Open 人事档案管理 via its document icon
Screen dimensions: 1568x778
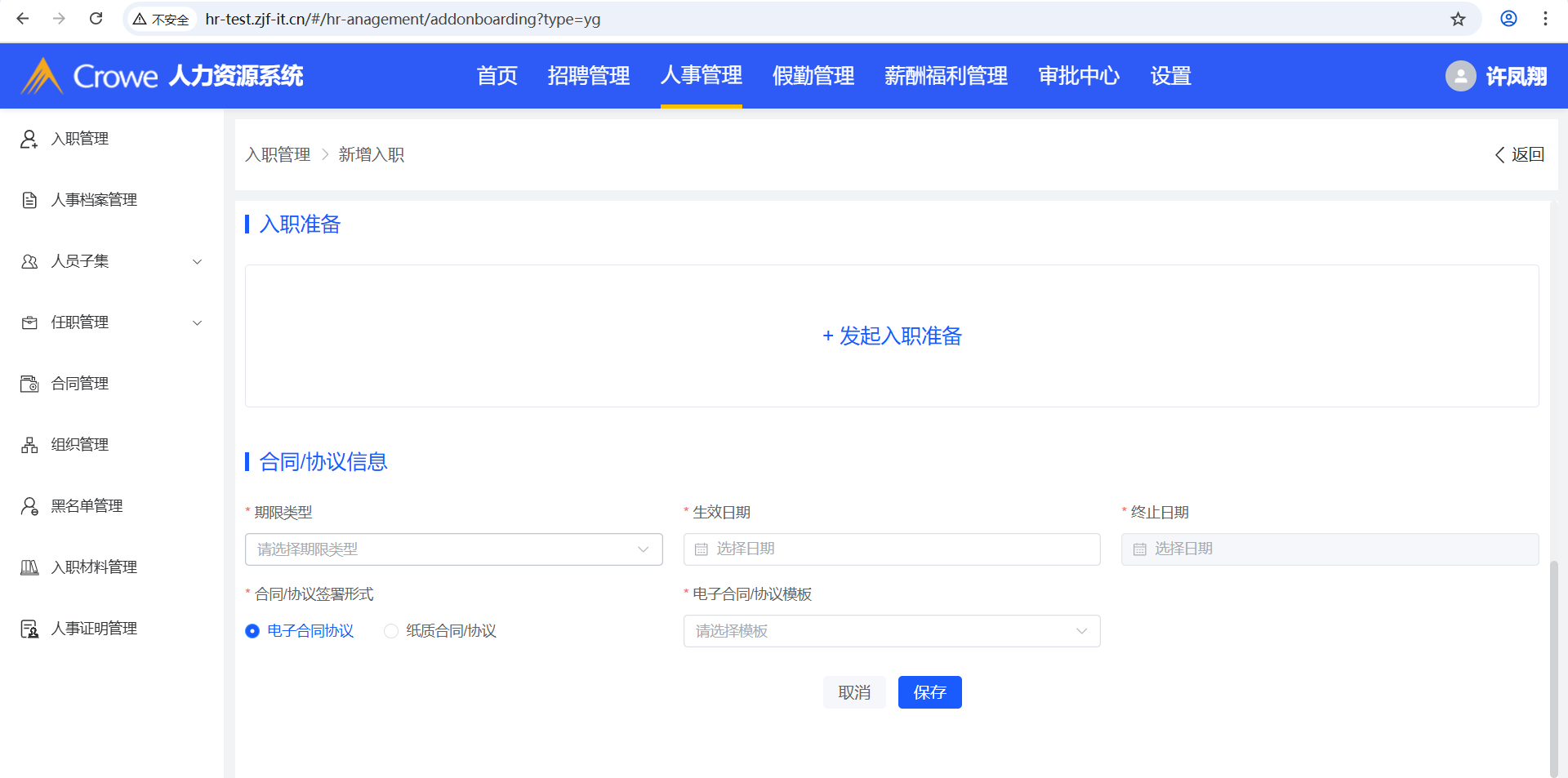29,201
